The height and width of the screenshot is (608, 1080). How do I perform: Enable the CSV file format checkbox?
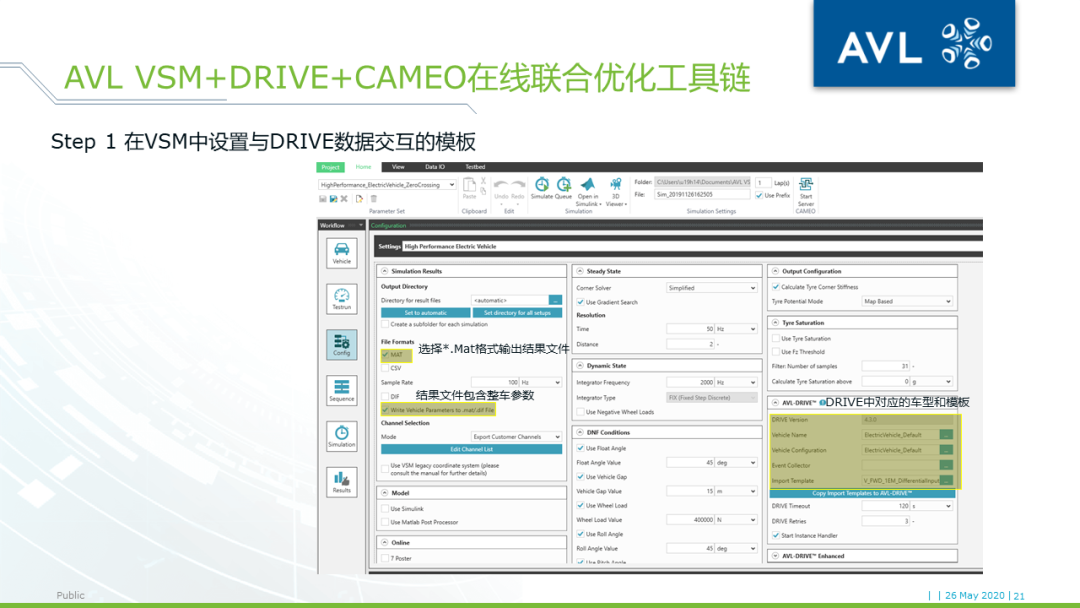[386, 368]
